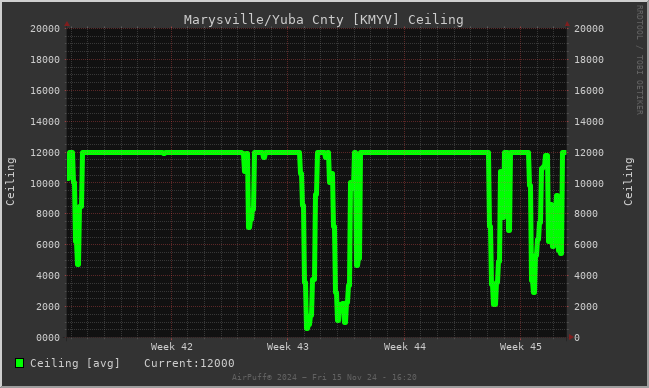
Task: Click the right y-axis Ceiling title
Action: click(x=628, y=181)
